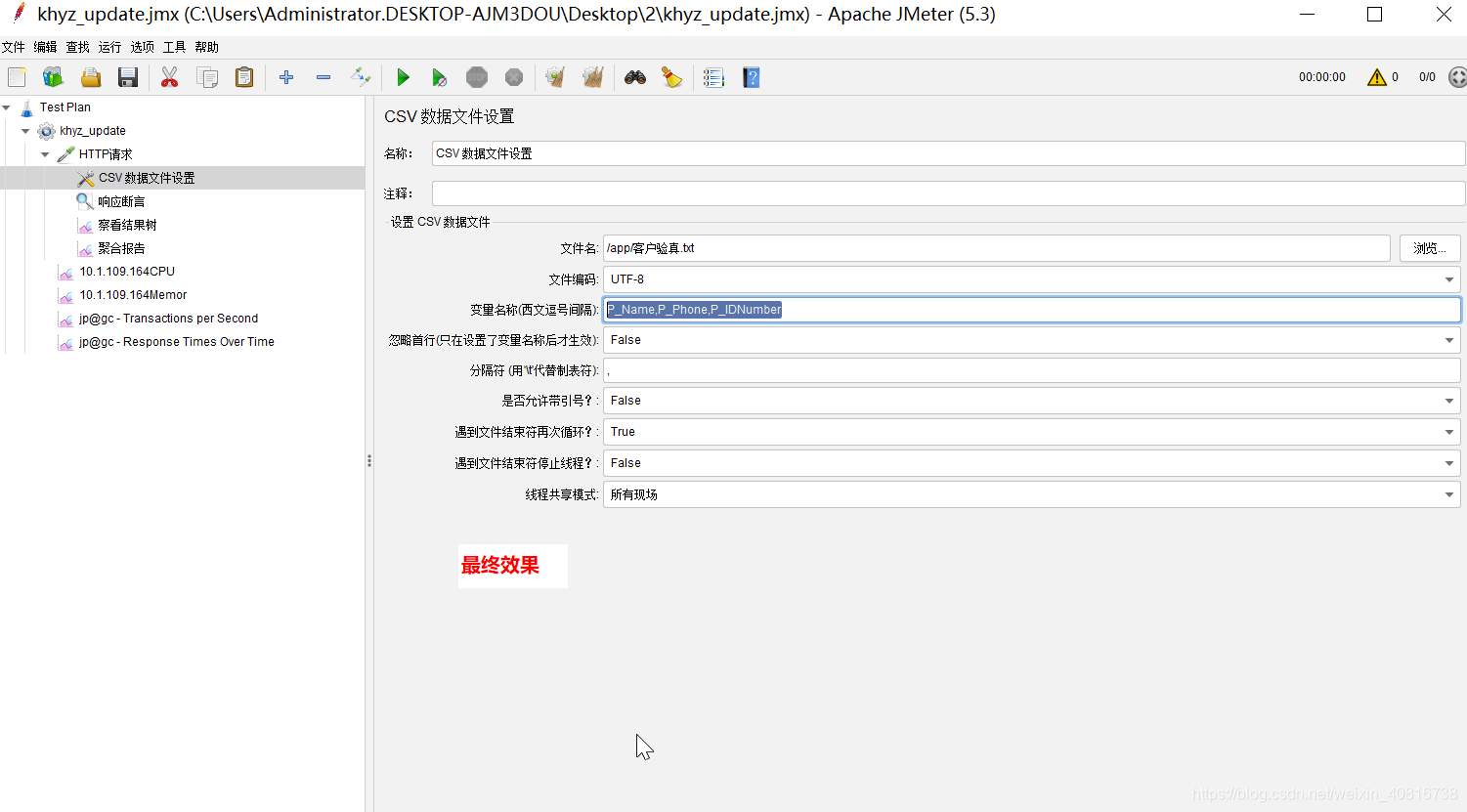The image size is (1467, 812).
Task: Open the 遇到文件结束符再次循环 dropdown
Action: coord(1032,432)
